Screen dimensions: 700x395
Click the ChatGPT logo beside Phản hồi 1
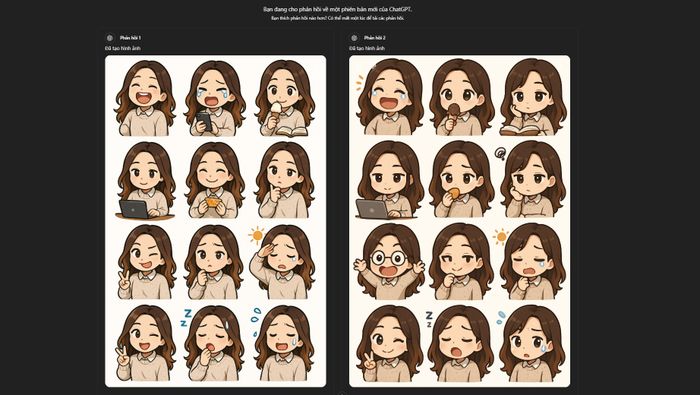tap(110, 38)
